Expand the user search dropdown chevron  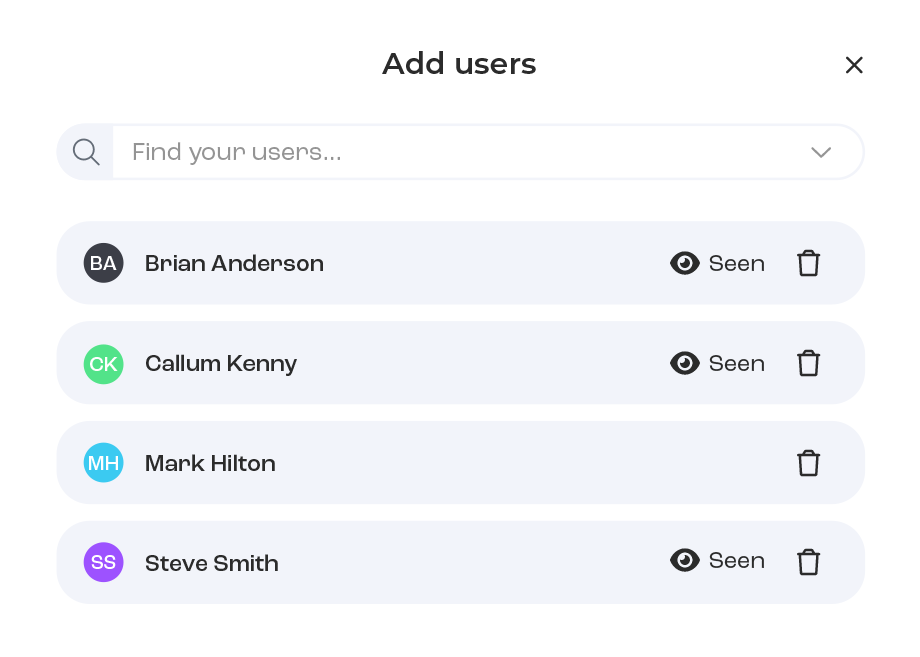coord(821,153)
